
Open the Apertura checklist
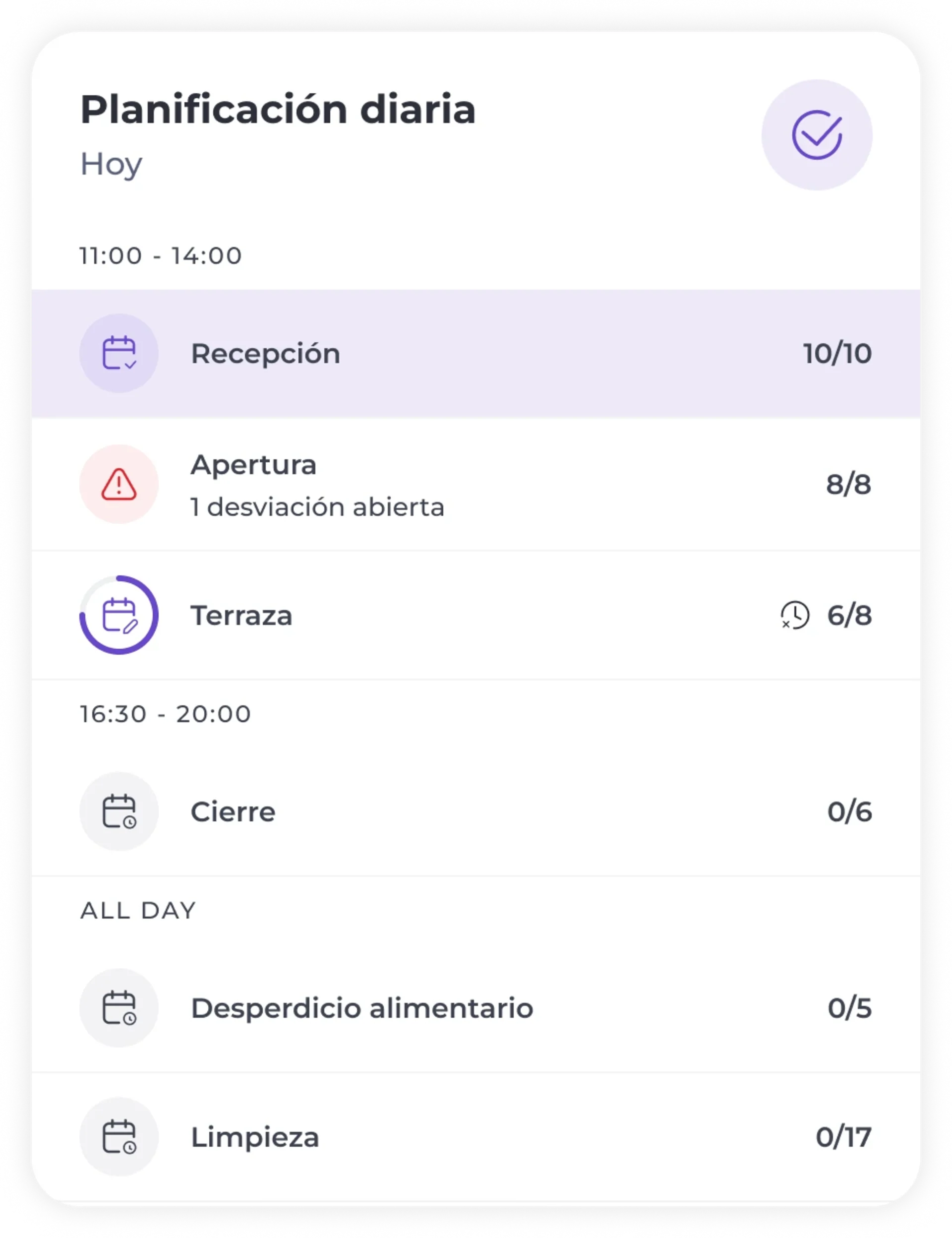pos(476,485)
